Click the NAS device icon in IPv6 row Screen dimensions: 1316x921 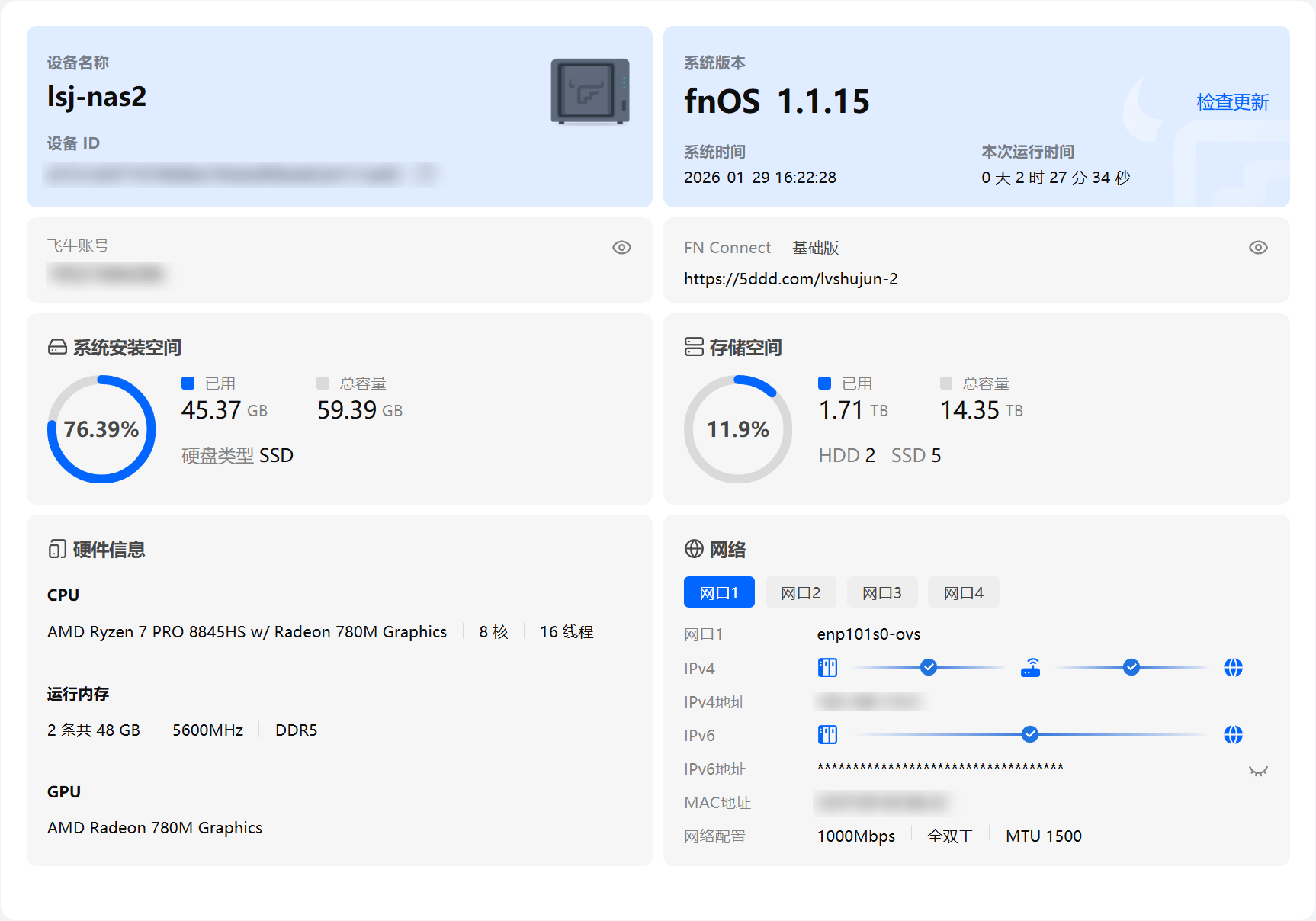(x=827, y=735)
